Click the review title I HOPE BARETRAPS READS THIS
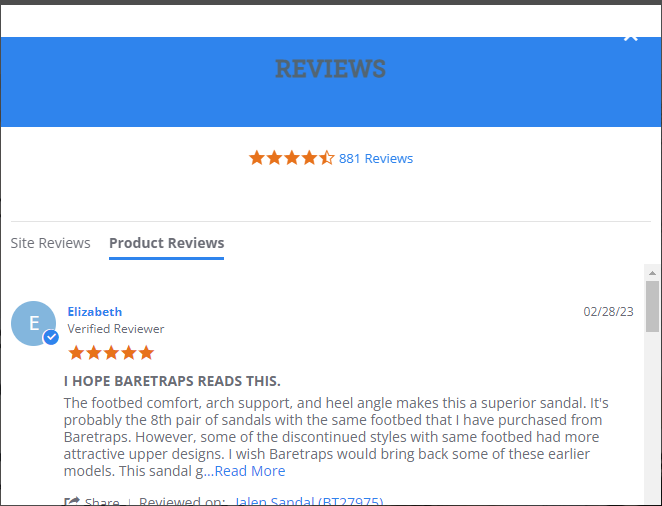This screenshot has width=662, height=506. [172, 381]
